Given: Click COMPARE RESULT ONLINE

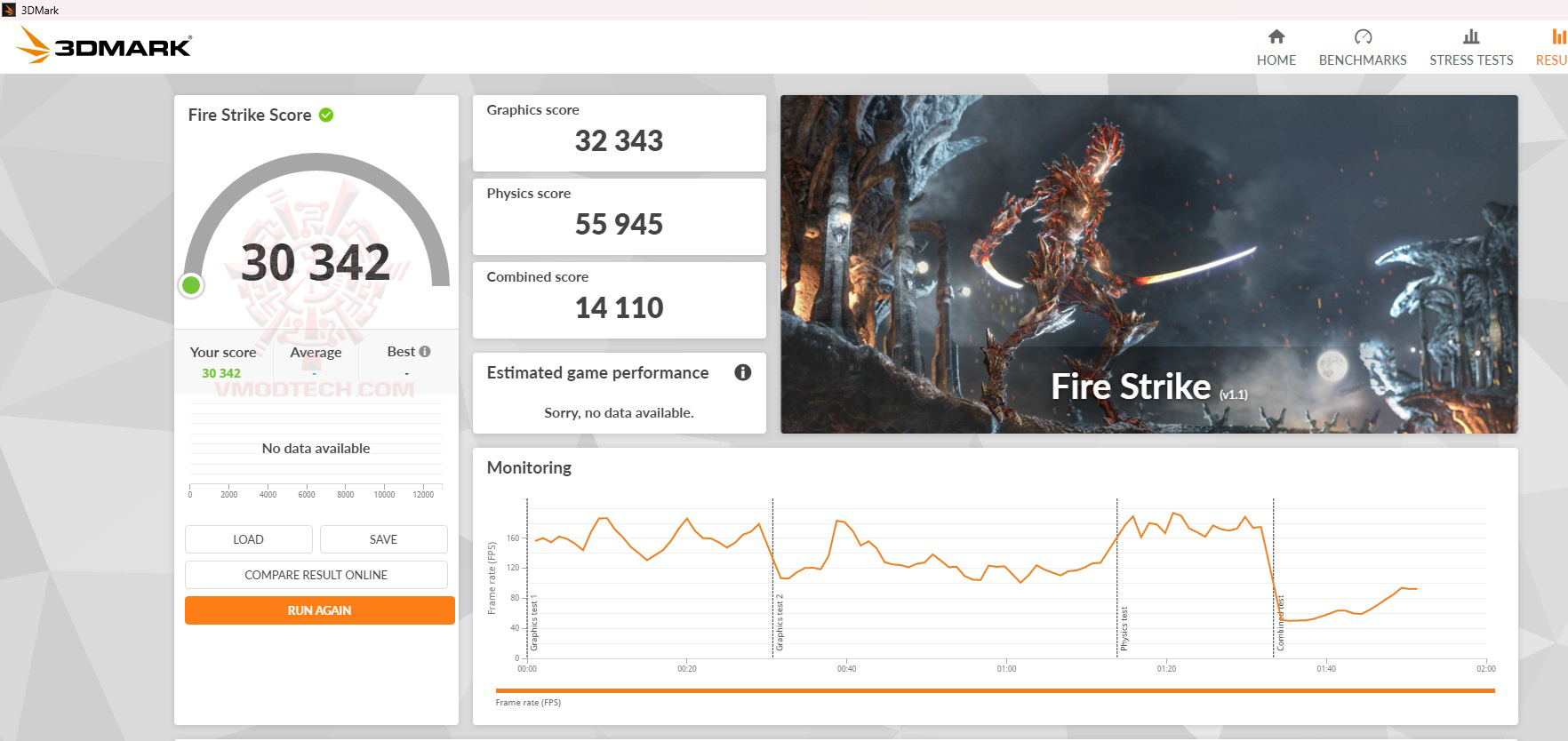Looking at the screenshot, I should click(x=316, y=575).
